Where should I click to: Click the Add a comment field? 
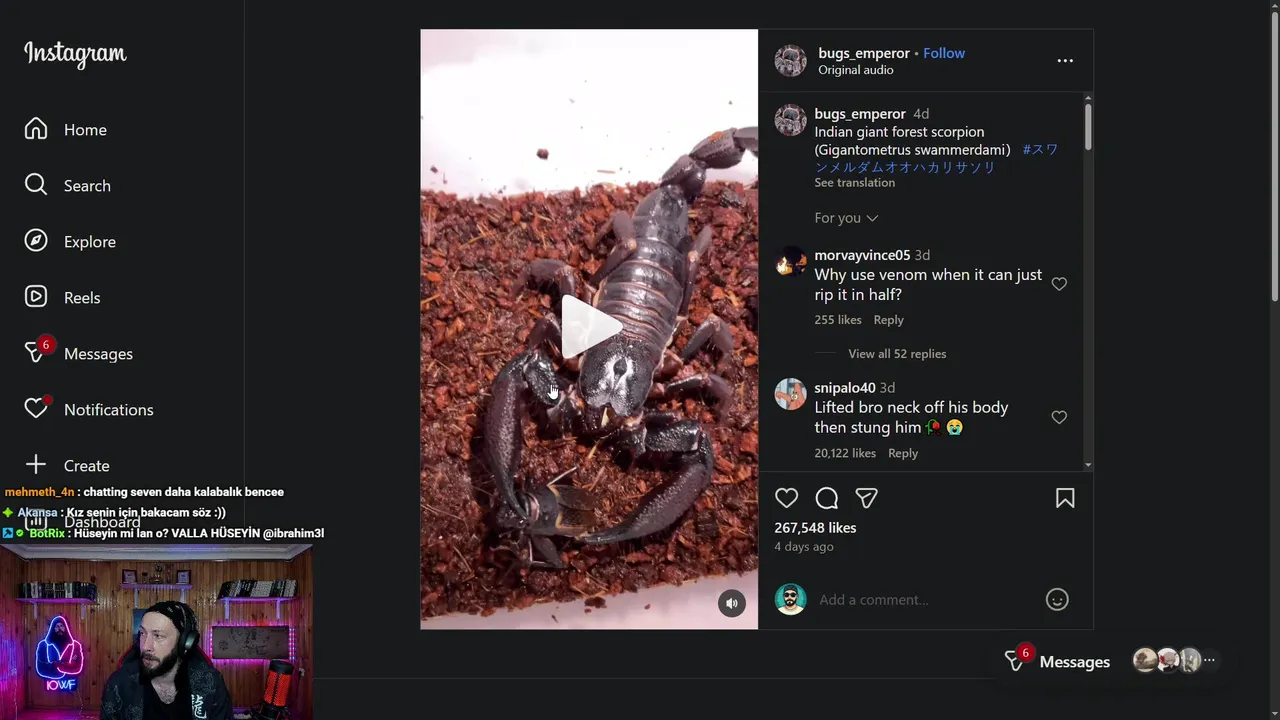coord(925,600)
